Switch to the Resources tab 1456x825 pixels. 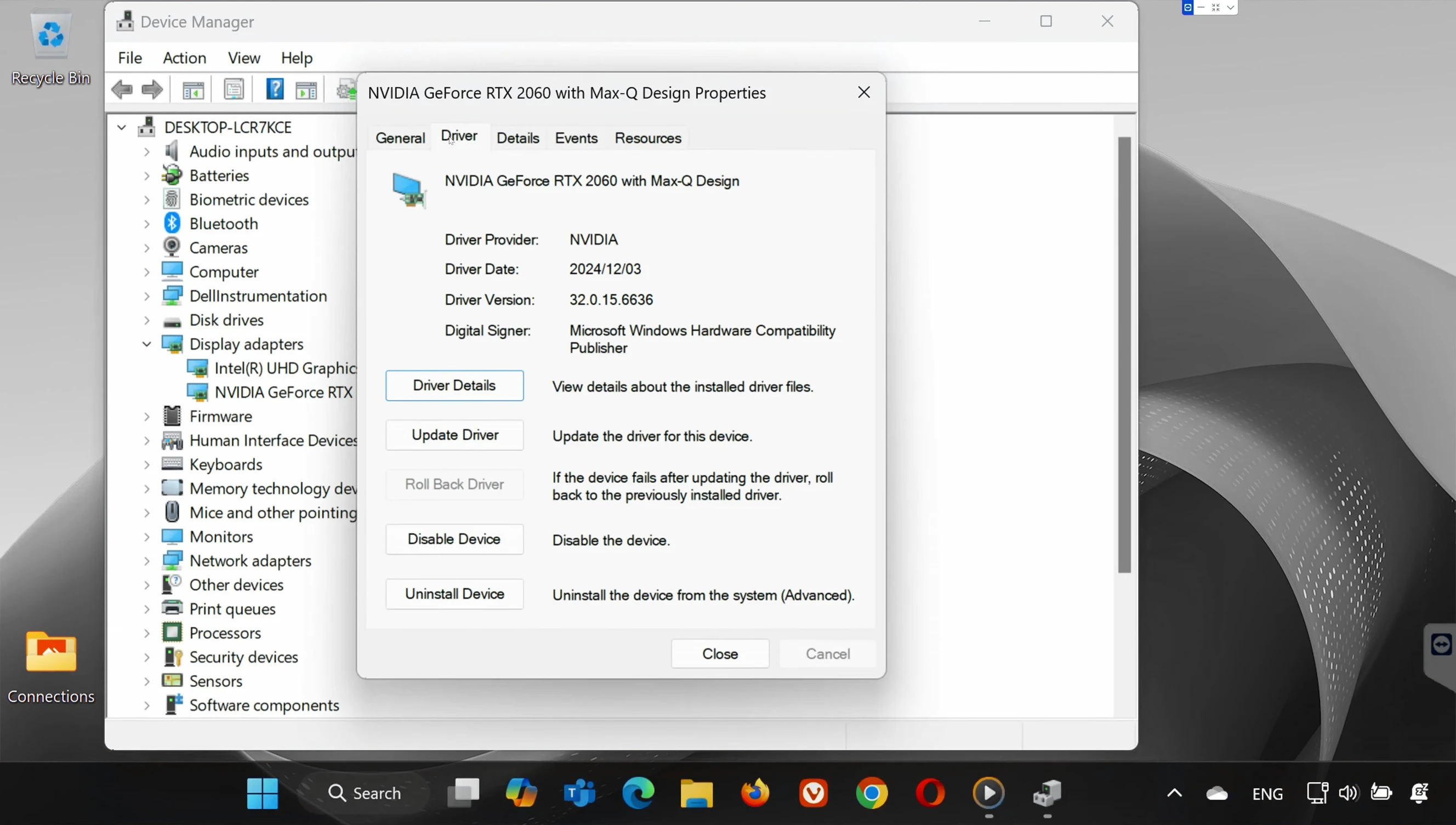[648, 138]
